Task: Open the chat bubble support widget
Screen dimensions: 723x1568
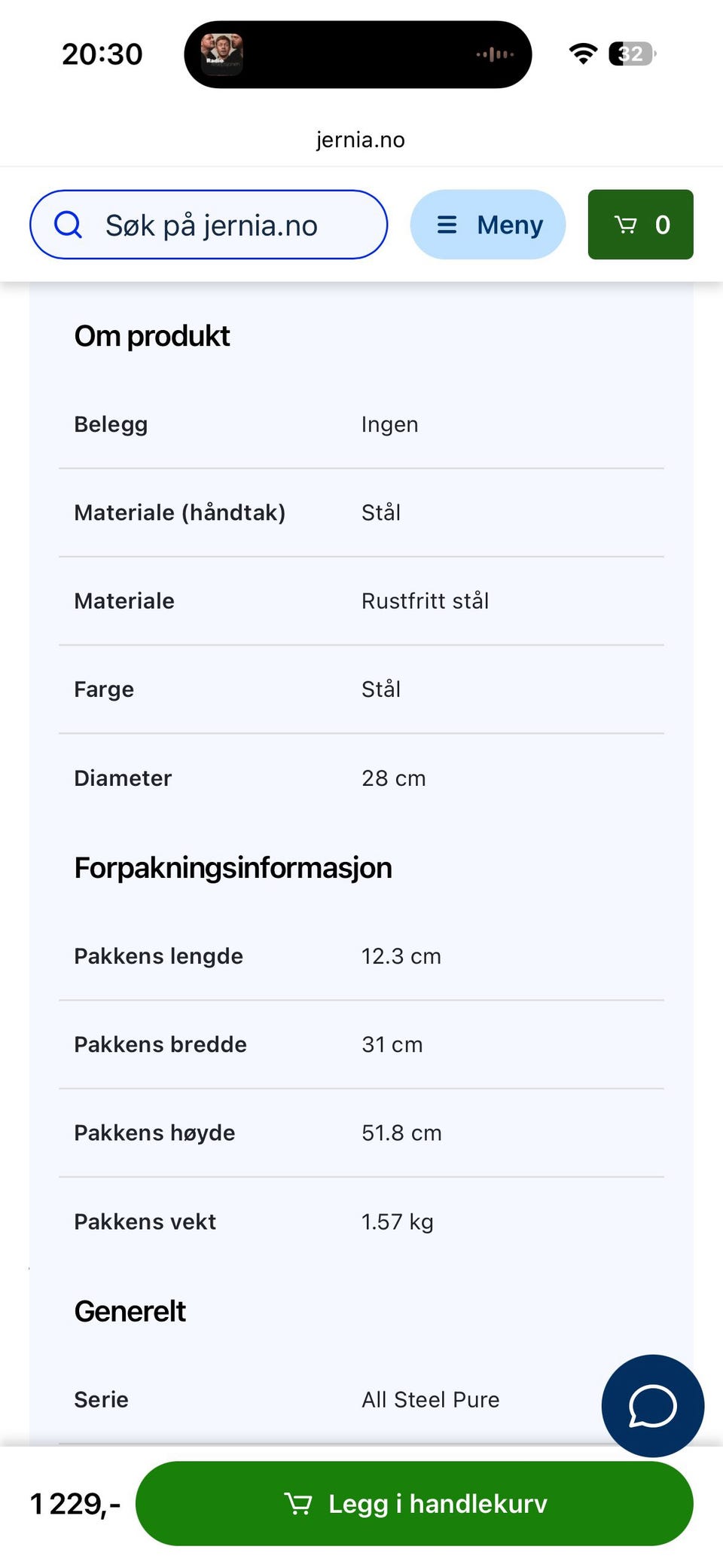Action: pyautogui.click(x=652, y=1405)
